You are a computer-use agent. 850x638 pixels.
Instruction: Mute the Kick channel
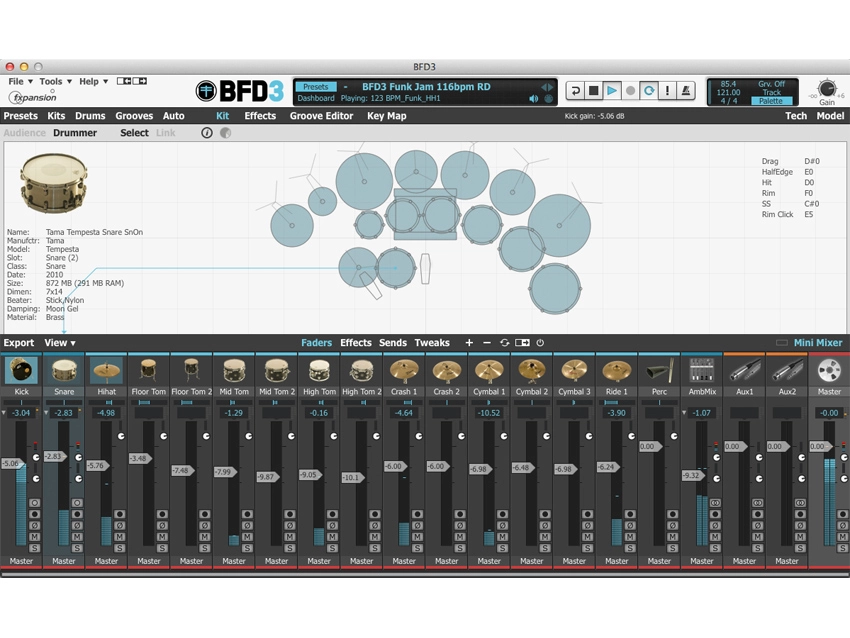[35, 537]
